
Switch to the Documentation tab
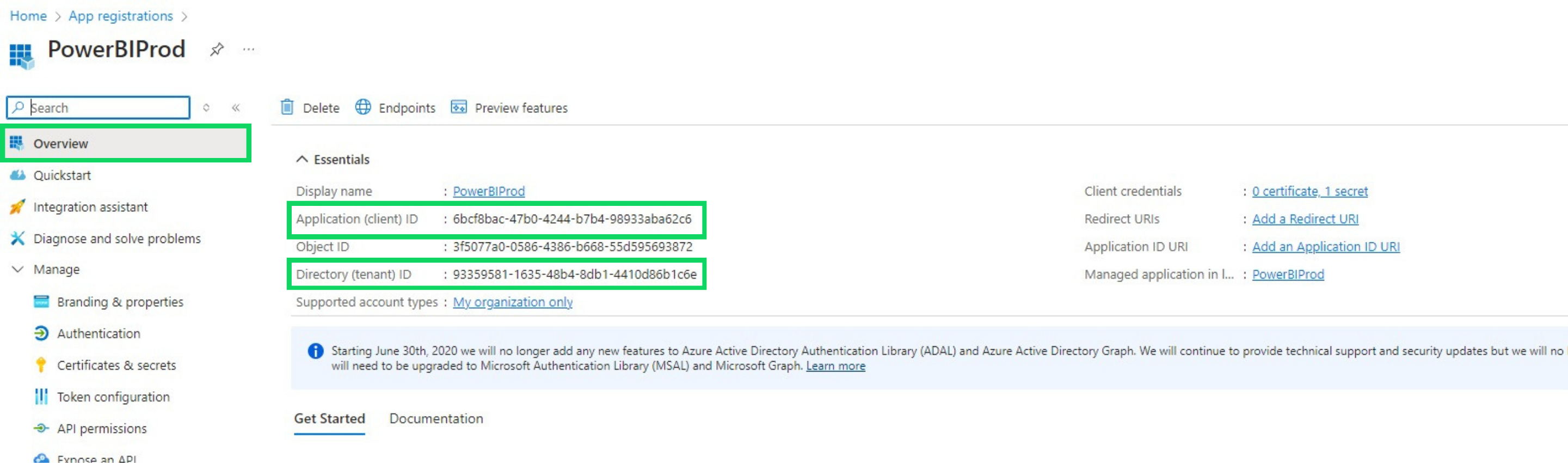[436, 418]
